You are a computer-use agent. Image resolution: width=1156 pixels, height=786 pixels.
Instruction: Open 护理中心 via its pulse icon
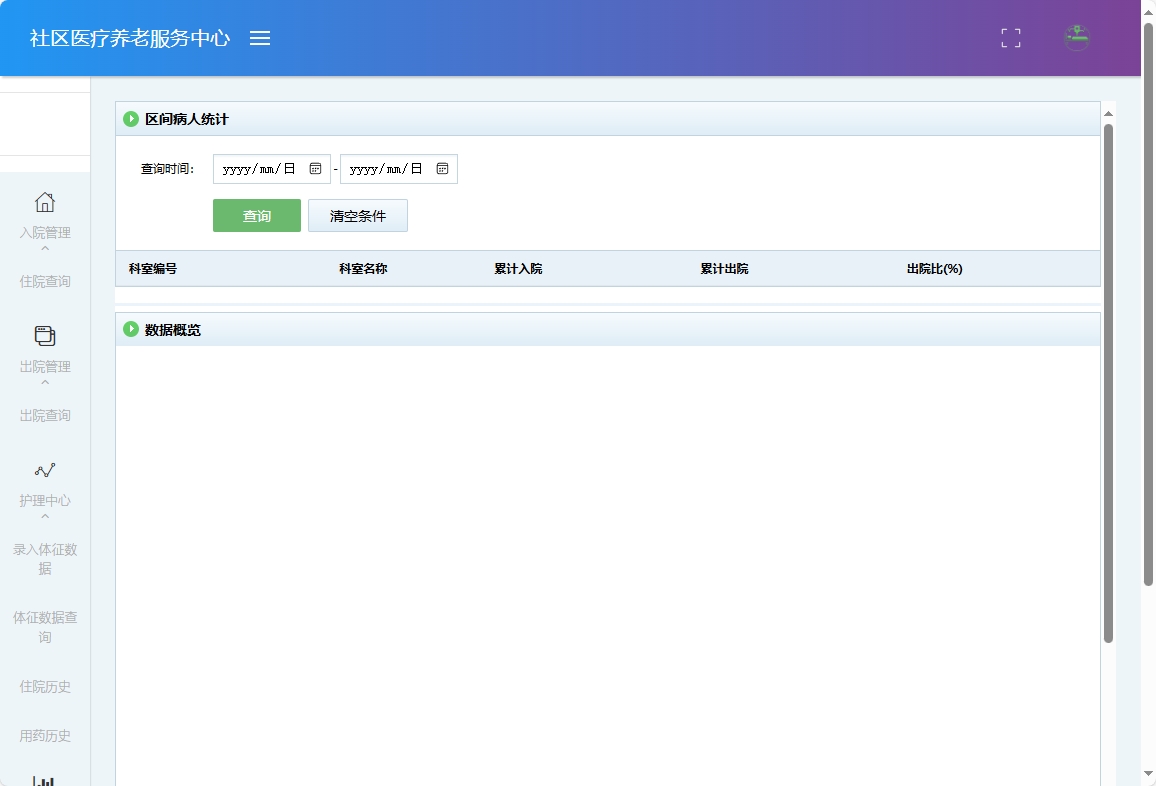(44, 470)
